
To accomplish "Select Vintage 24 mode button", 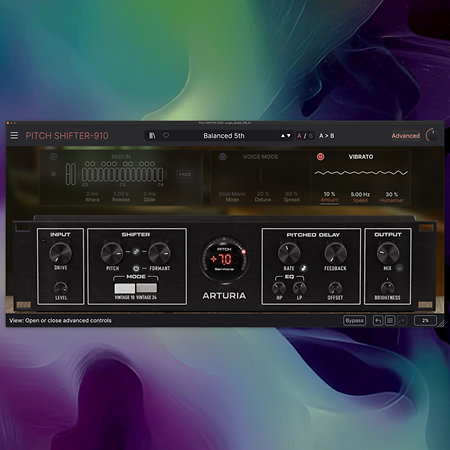I will pyautogui.click(x=146, y=288).
